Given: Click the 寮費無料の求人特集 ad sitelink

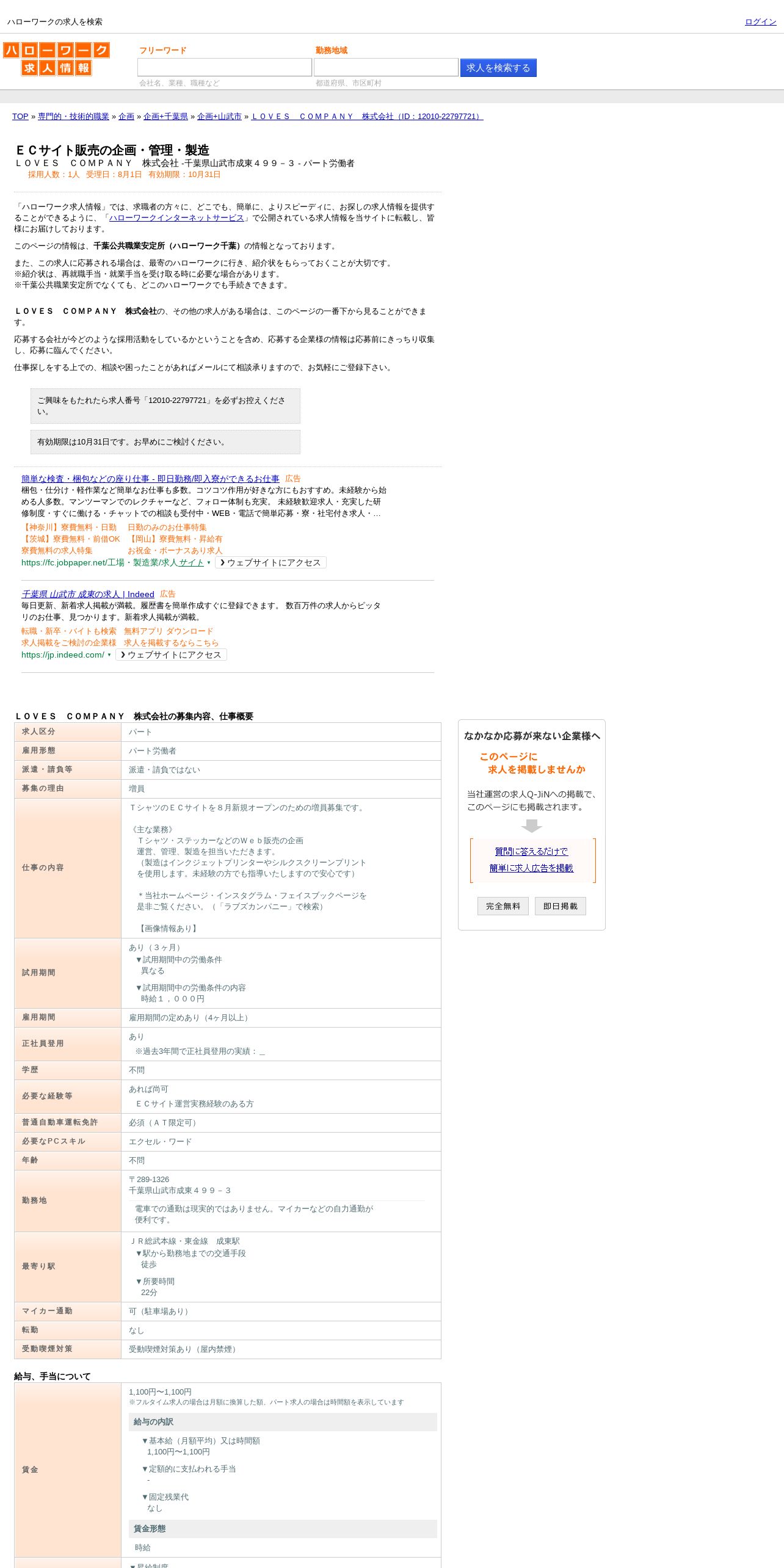Looking at the screenshot, I should [57, 551].
